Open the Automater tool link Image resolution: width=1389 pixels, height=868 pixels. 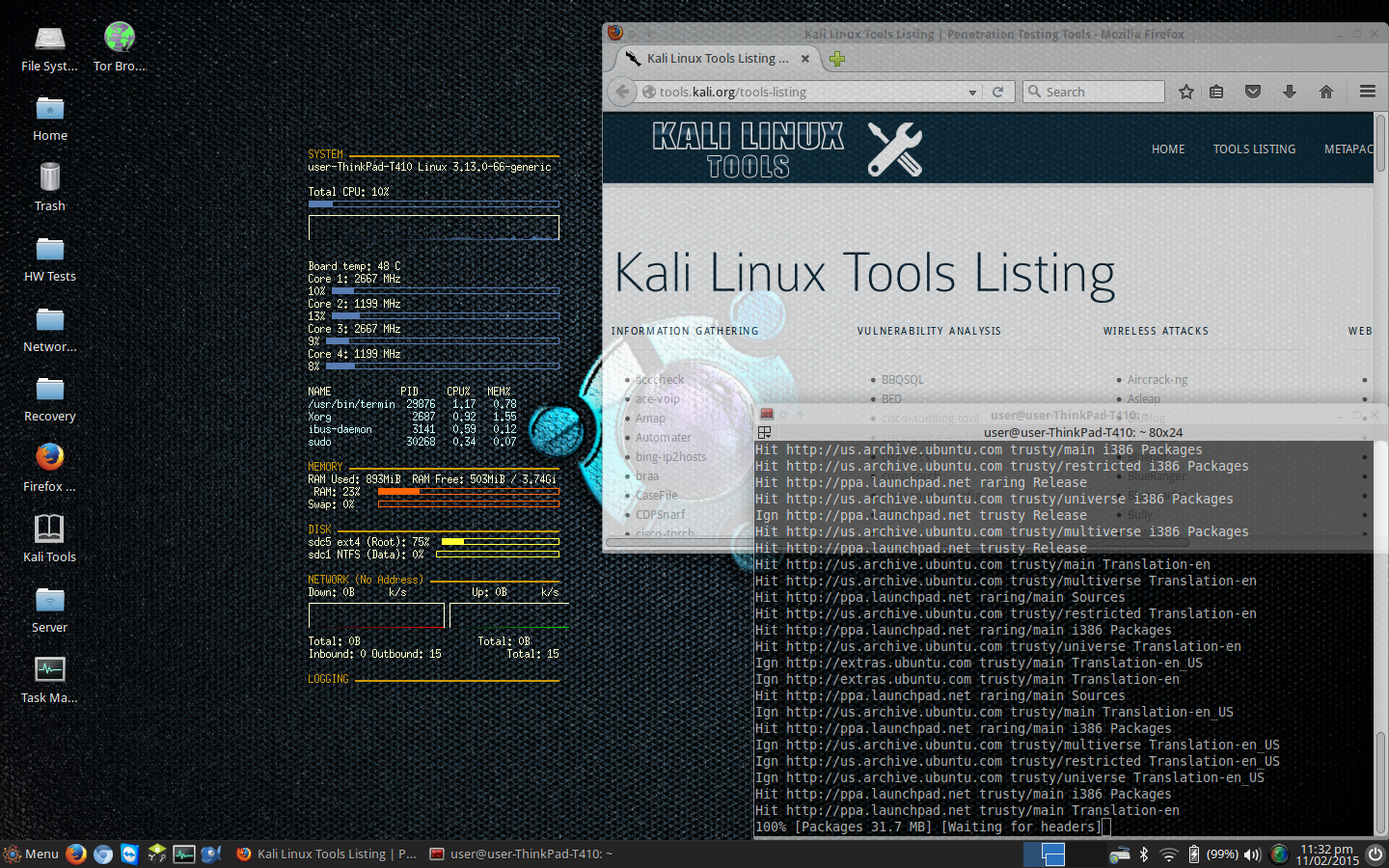click(664, 438)
